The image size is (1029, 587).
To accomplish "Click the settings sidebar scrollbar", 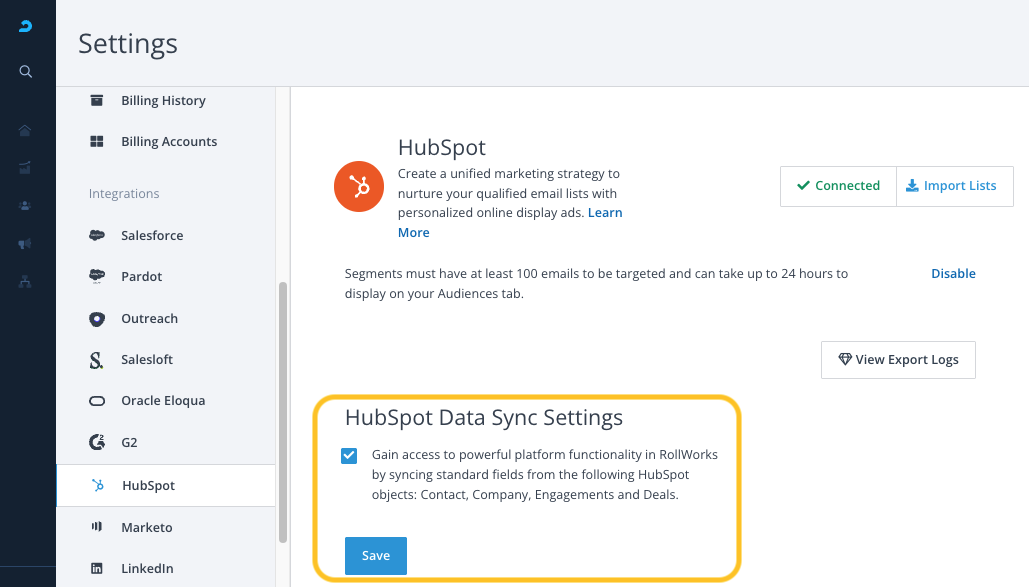I will click(283, 410).
